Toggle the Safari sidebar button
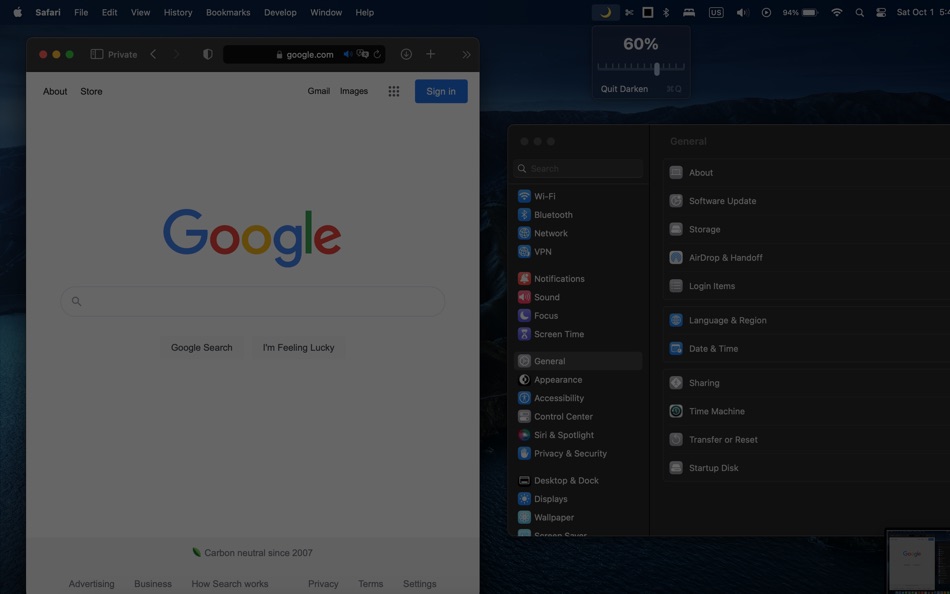 pyautogui.click(x=96, y=55)
